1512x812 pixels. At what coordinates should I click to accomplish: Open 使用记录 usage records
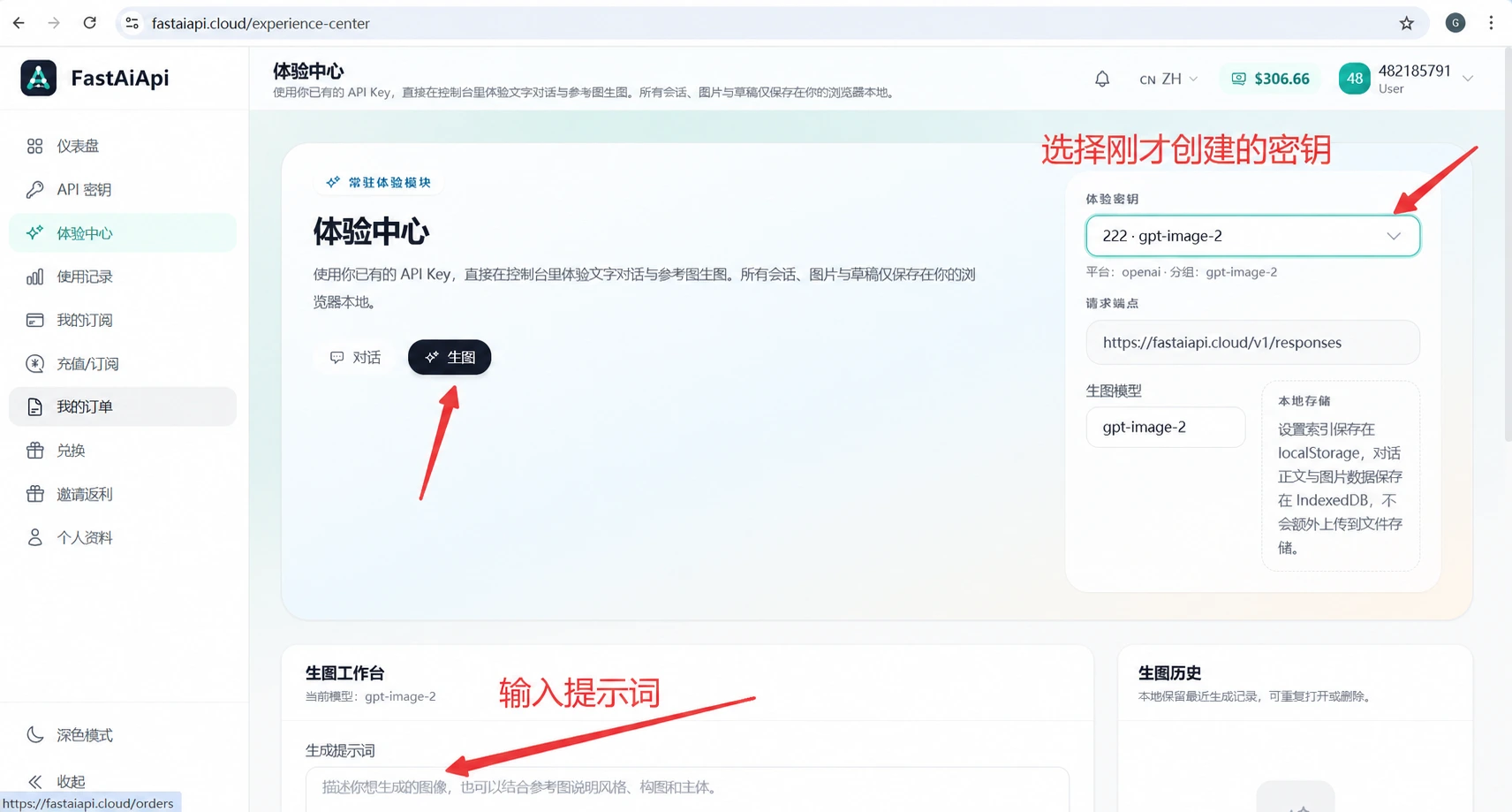(x=123, y=277)
